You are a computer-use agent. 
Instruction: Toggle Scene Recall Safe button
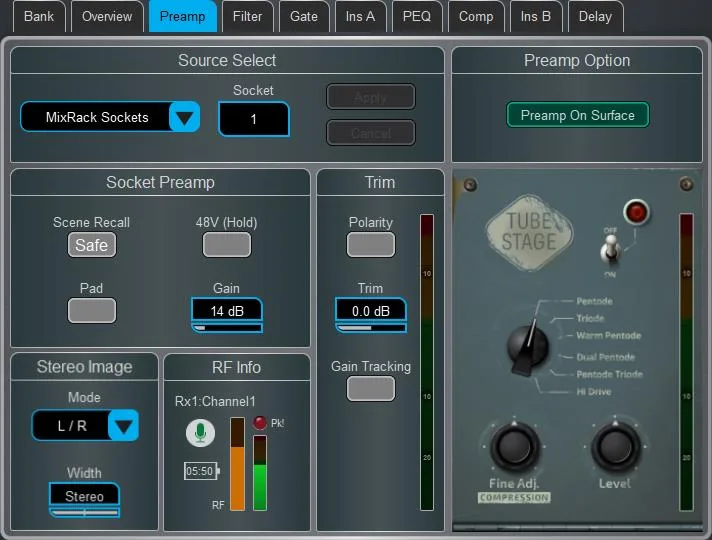[92, 245]
